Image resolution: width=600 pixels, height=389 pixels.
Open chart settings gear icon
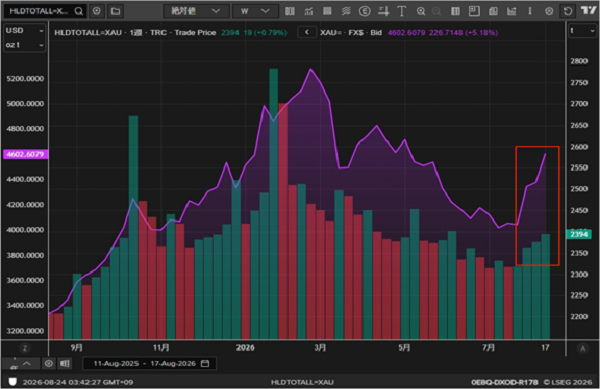pyautogui.click(x=549, y=11)
